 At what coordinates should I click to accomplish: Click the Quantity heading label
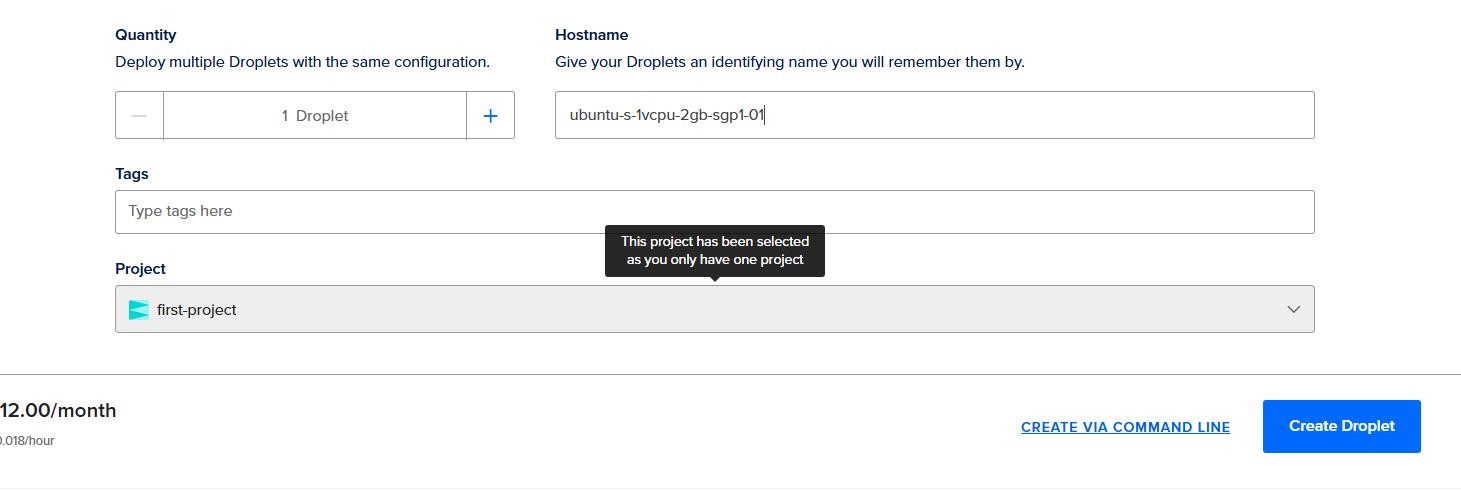point(146,35)
